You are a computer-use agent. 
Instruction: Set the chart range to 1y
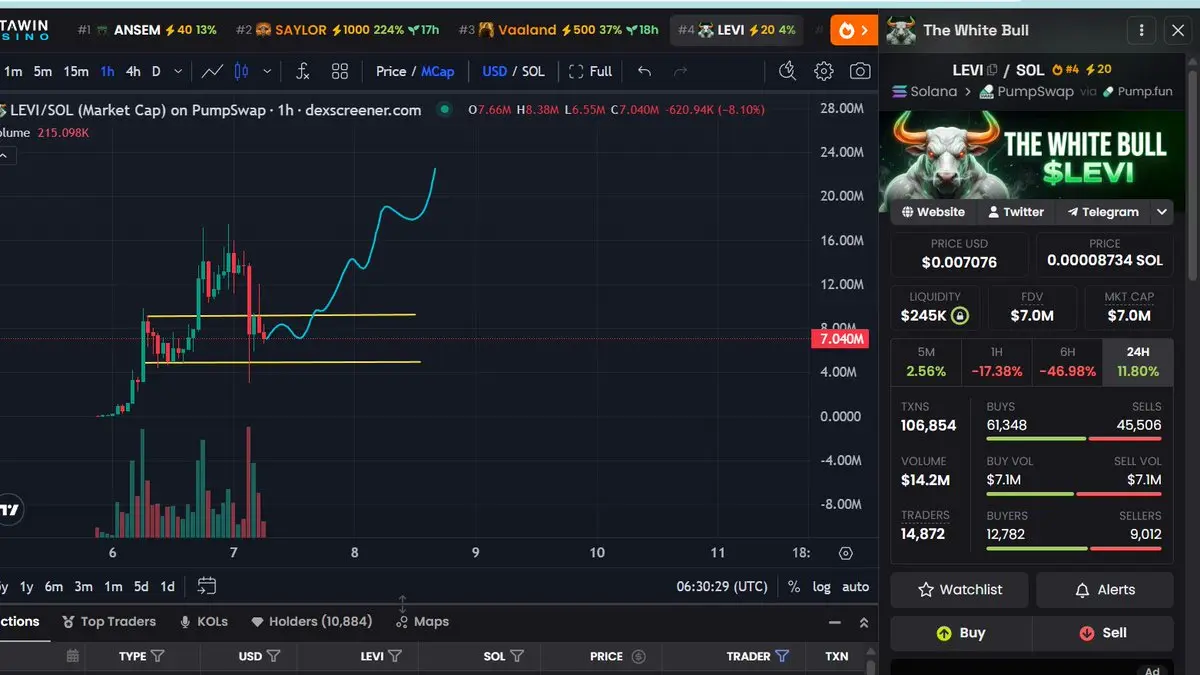27,587
